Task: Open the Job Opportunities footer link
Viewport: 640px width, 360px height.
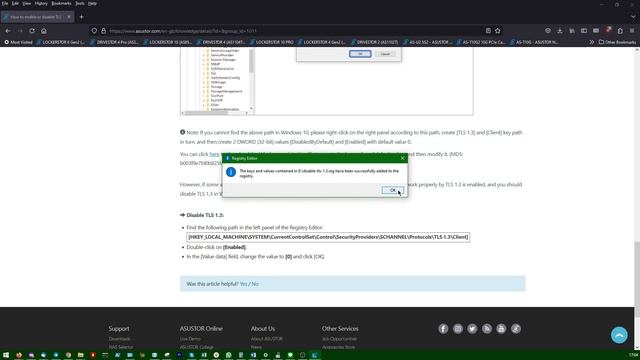Action: coord(339,339)
